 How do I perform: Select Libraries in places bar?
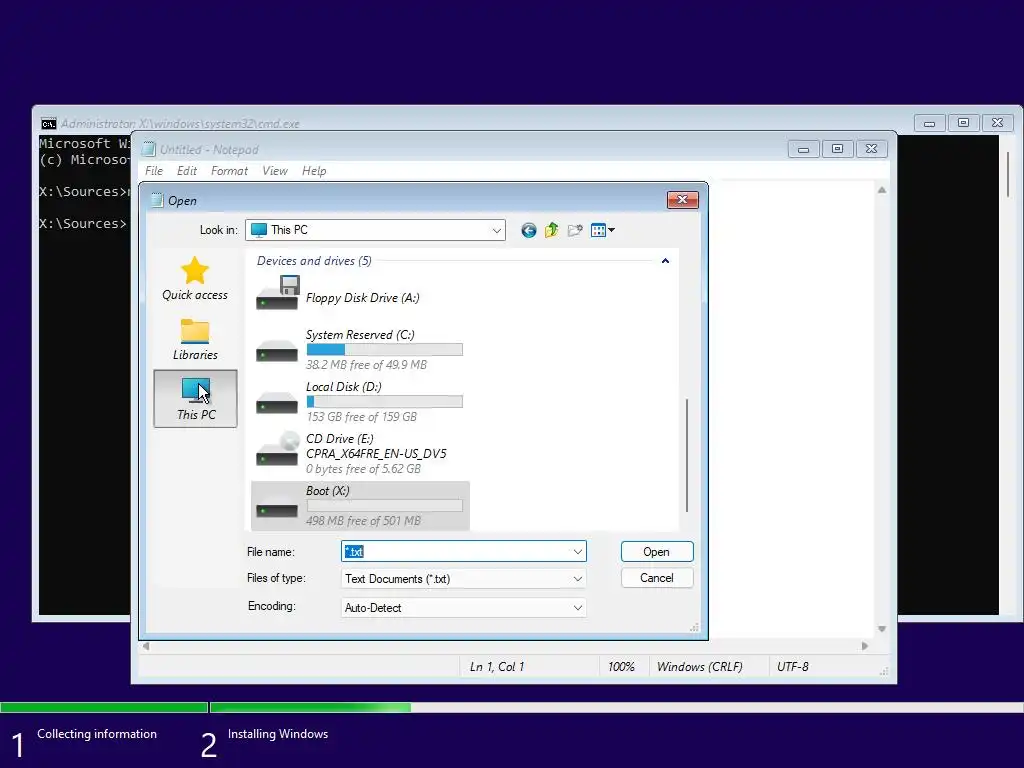point(195,340)
